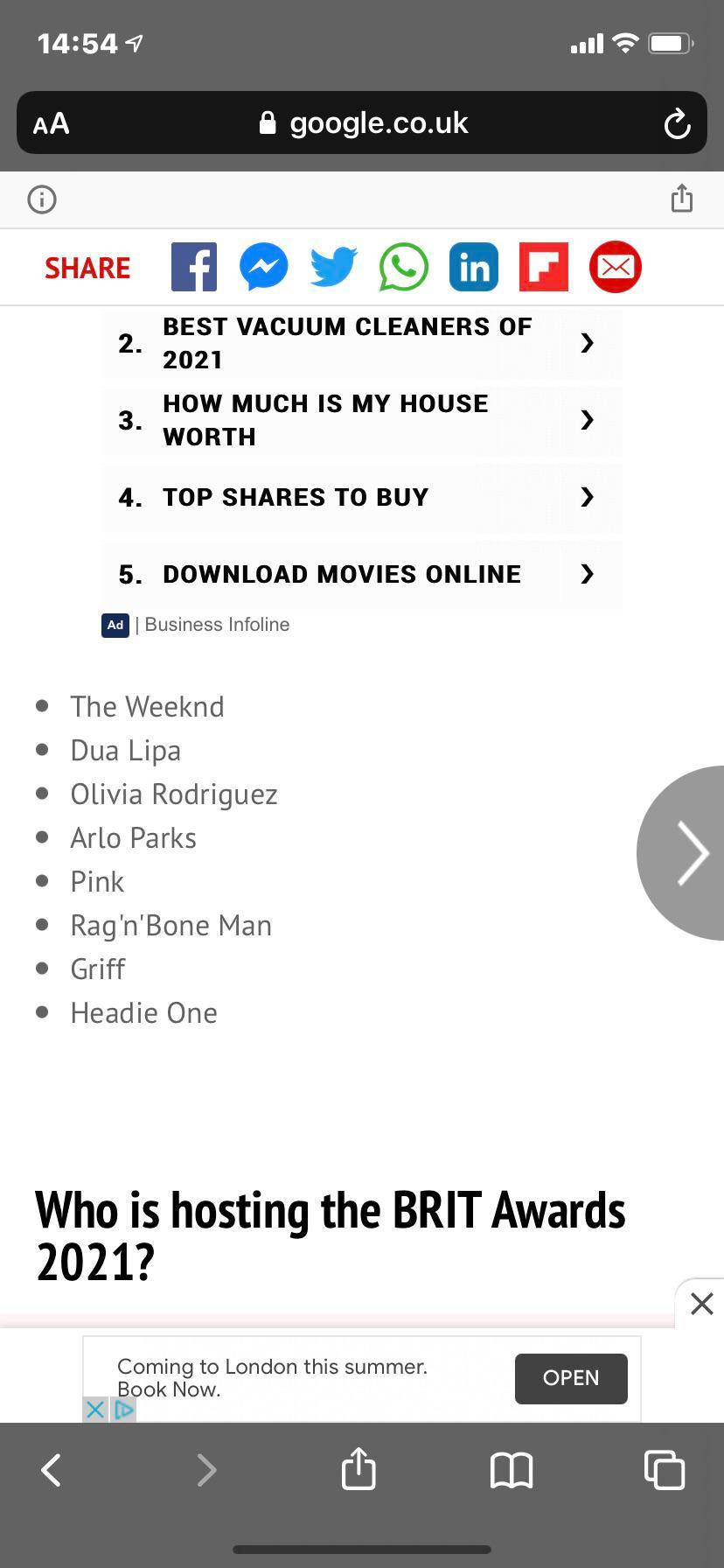Open the AA text size menu
The width and height of the screenshot is (724, 1568).
pyautogui.click(x=52, y=123)
